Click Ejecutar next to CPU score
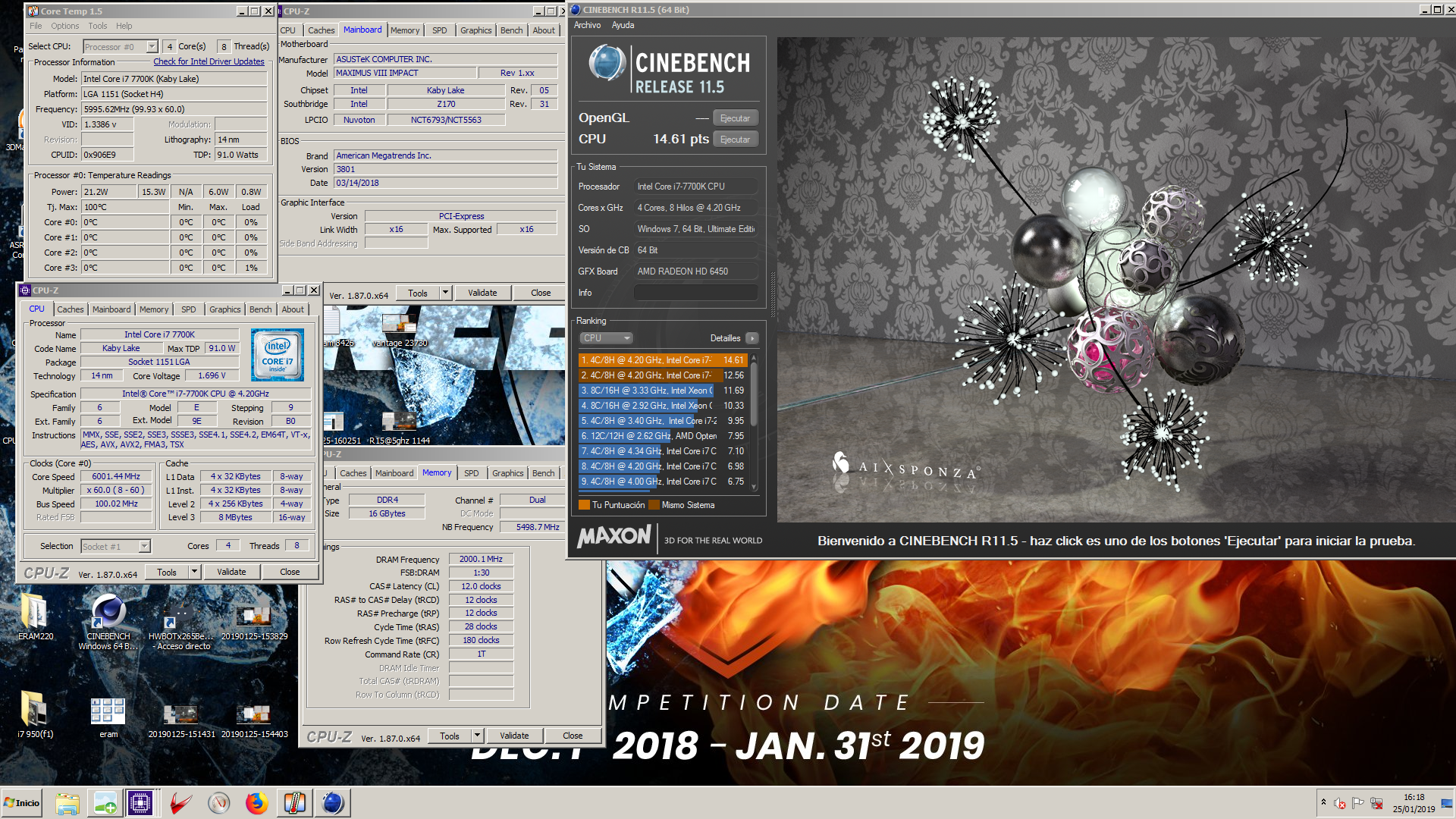 click(x=735, y=140)
